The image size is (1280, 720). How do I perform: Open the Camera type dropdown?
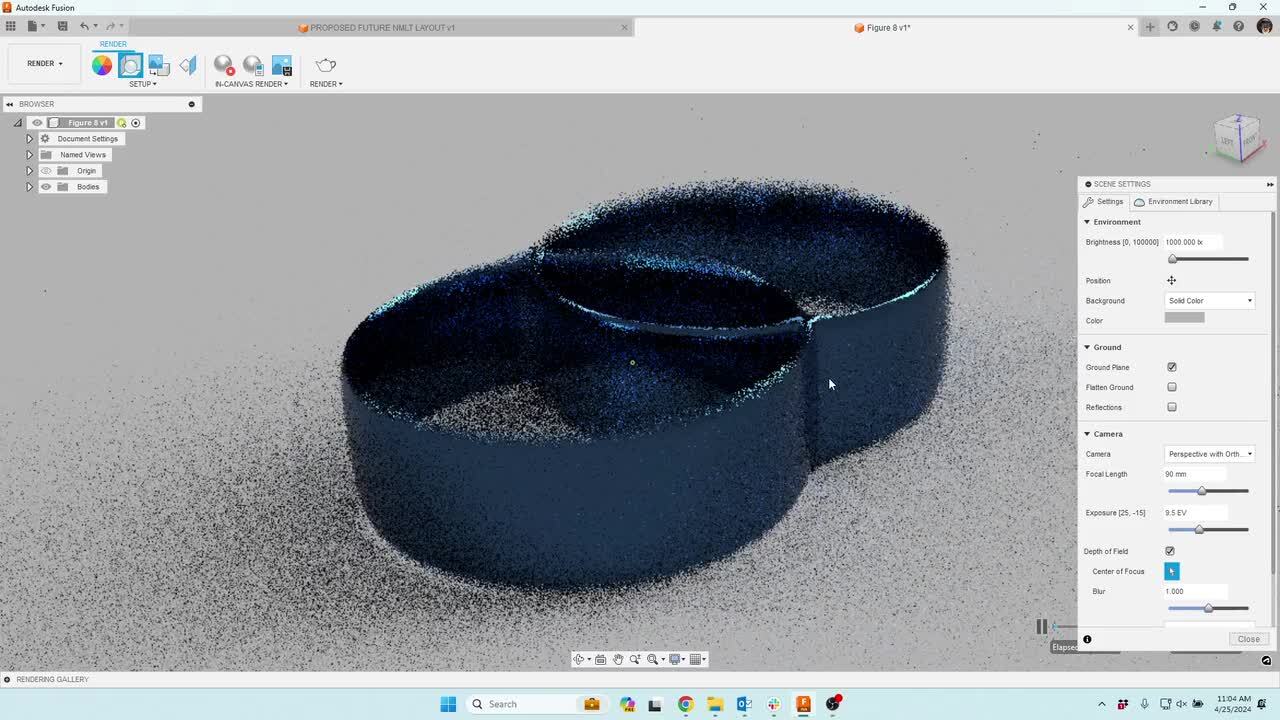point(1210,454)
